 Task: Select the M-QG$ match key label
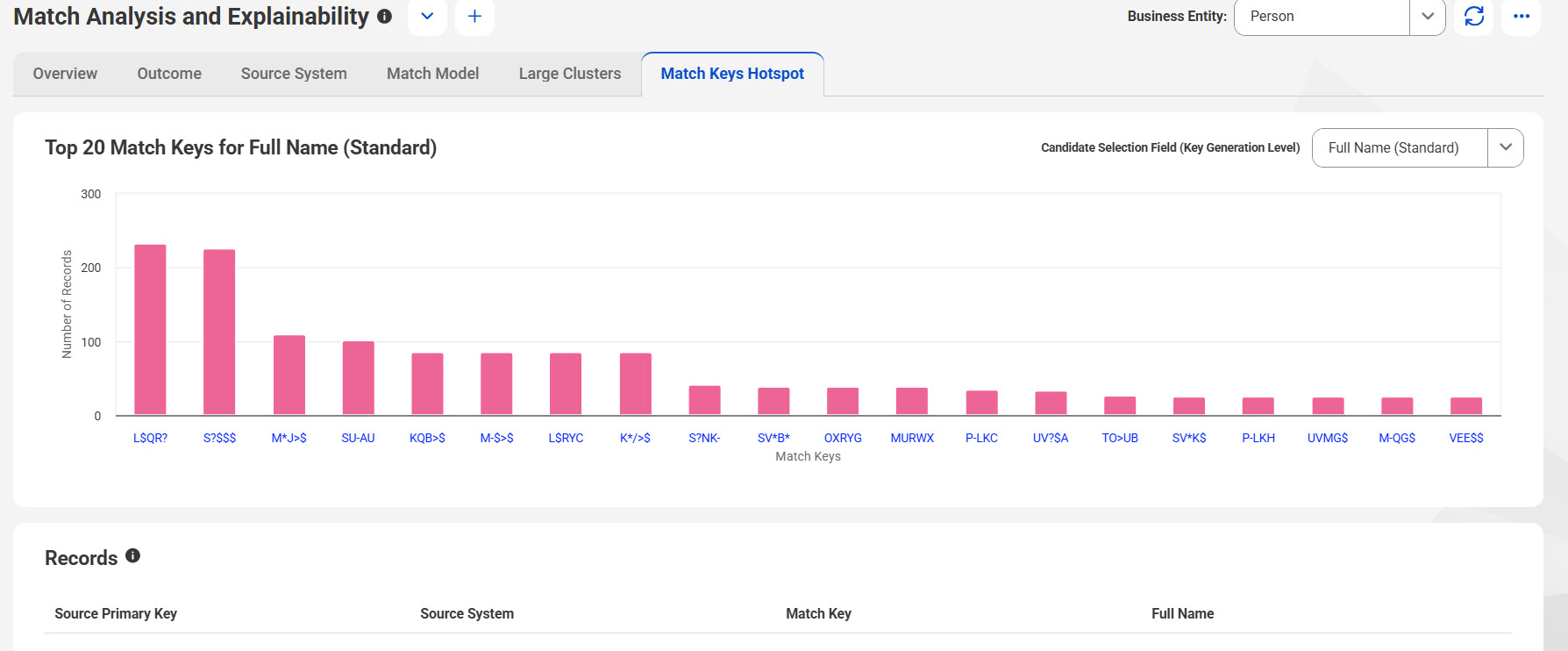coord(1397,438)
